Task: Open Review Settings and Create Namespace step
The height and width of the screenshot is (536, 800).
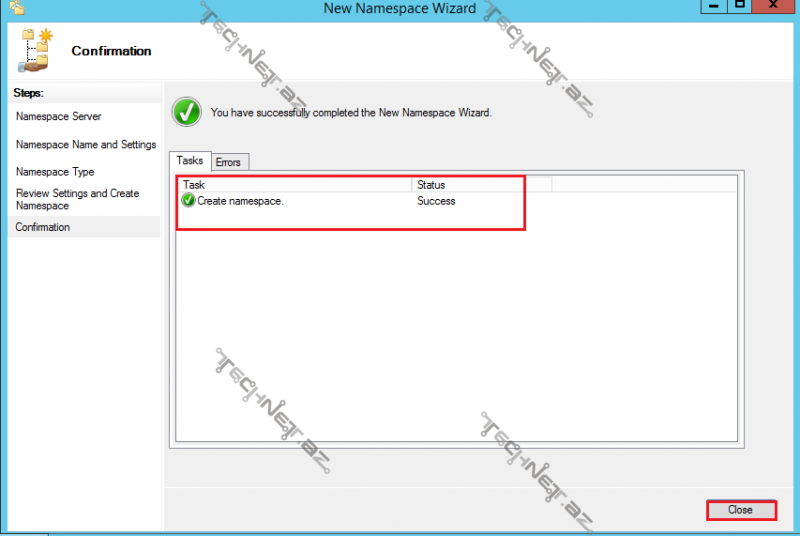Action: 77,199
